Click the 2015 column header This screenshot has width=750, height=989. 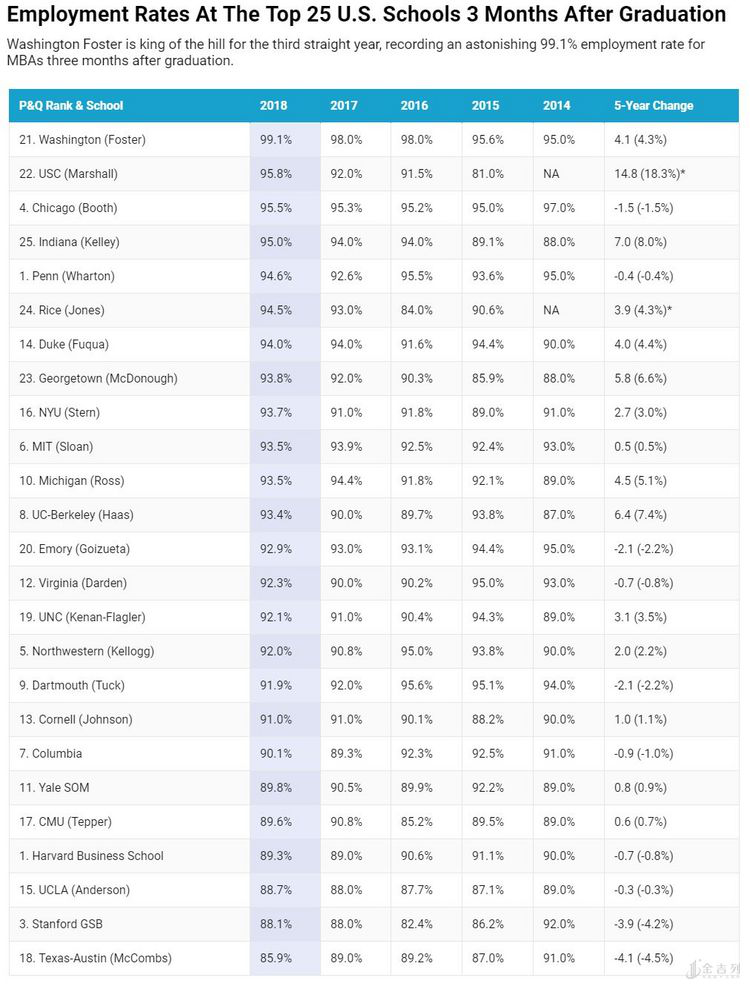coord(486,106)
